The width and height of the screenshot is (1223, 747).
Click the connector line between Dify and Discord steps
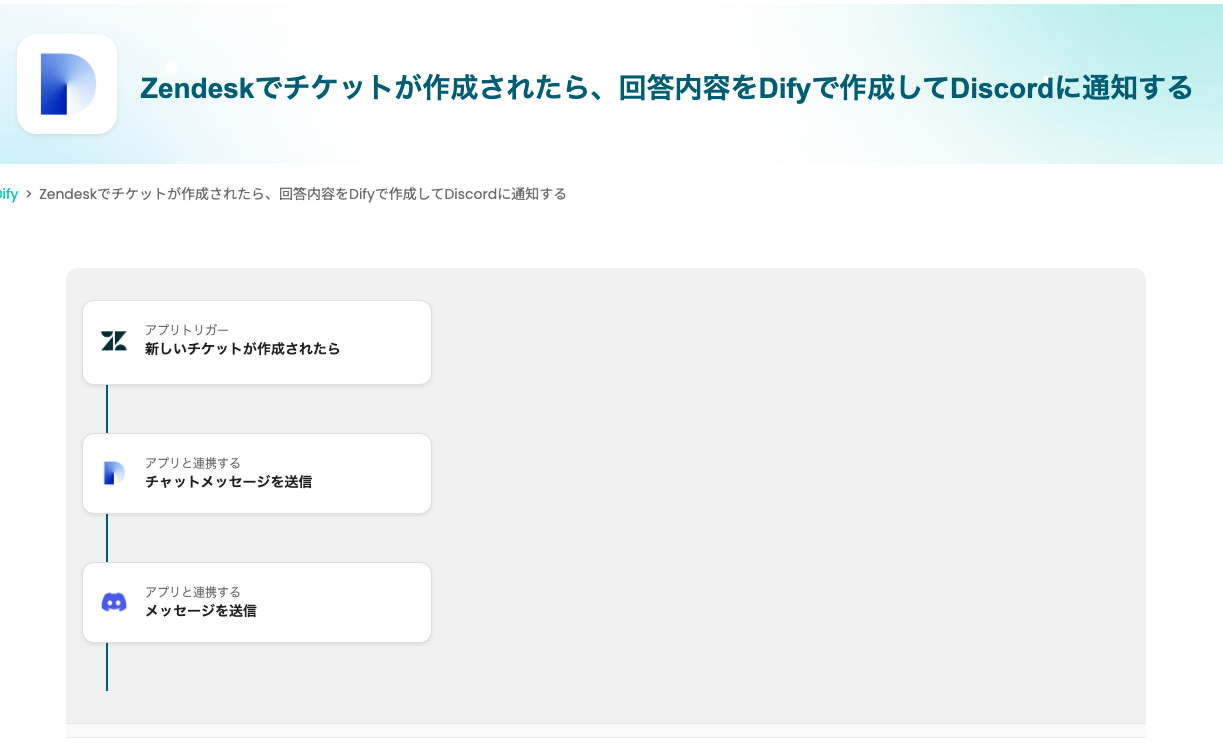click(x=107, y=538)
